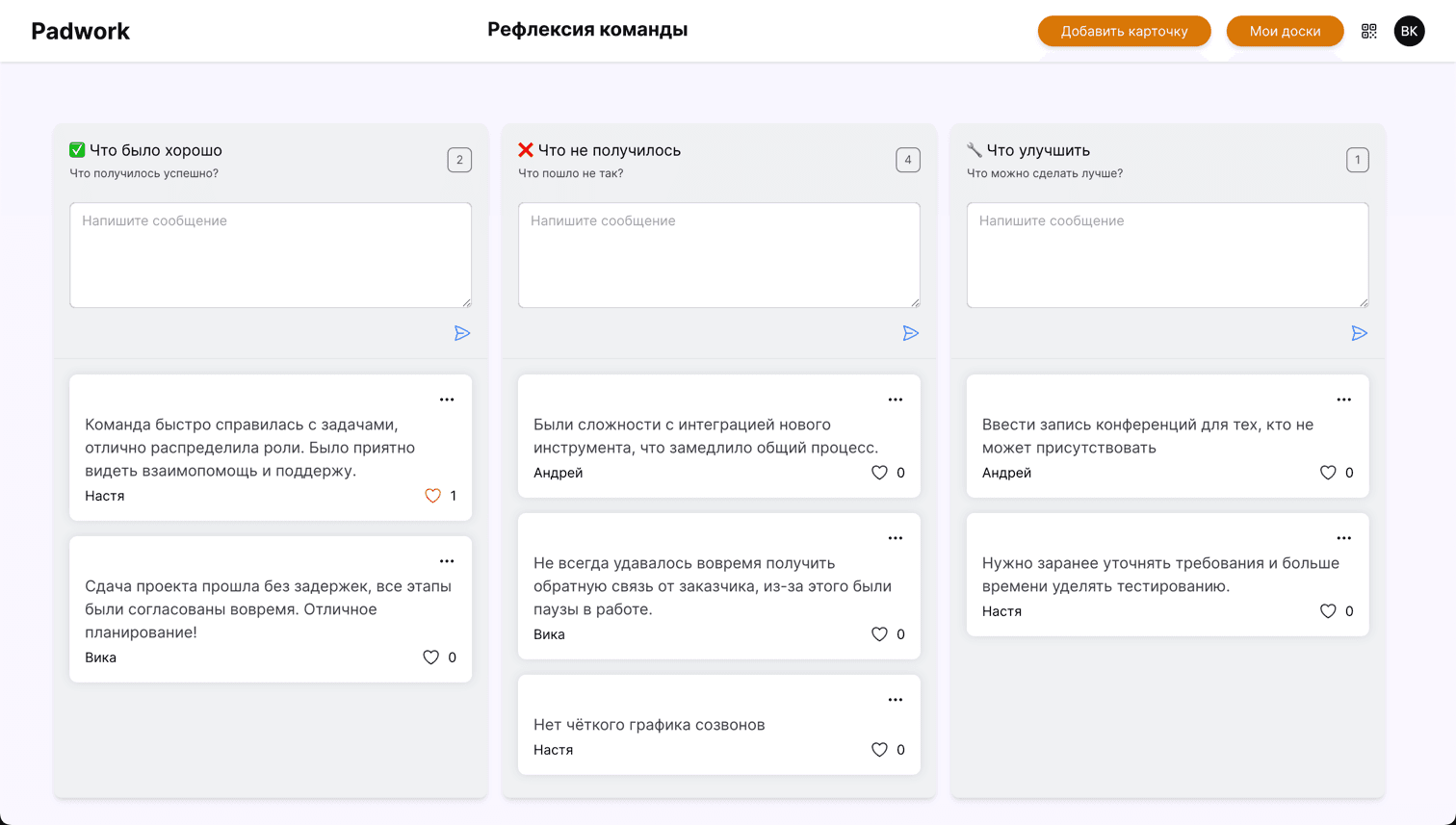
Task: Like Андрей's card about recording conferences
Action: tap(1328, 473)
